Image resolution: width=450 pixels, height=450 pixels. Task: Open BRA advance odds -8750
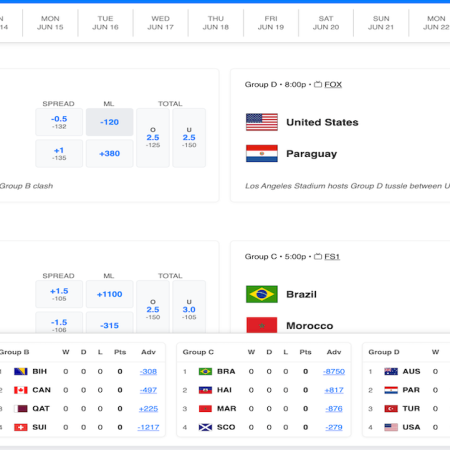click(334, 371)
